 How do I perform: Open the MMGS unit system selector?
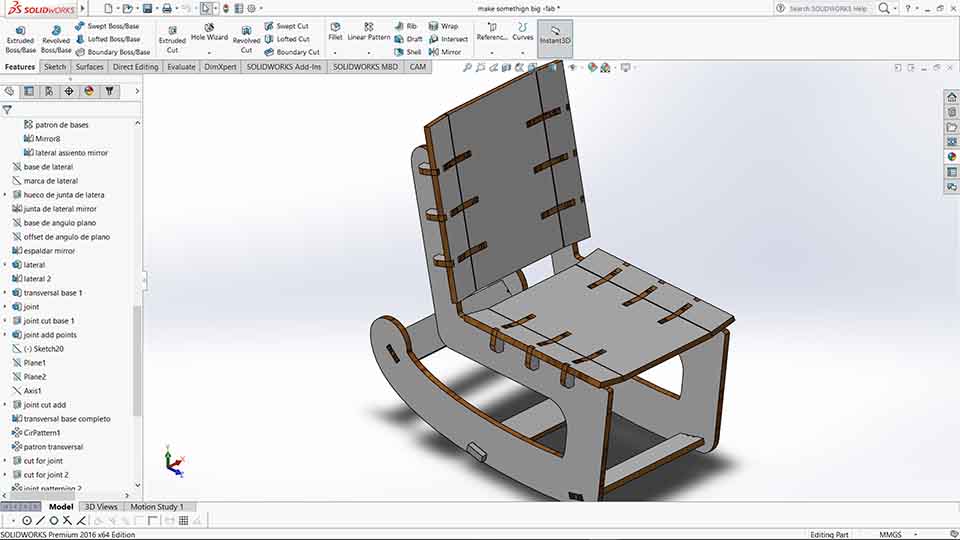click(x=898, y=534)
